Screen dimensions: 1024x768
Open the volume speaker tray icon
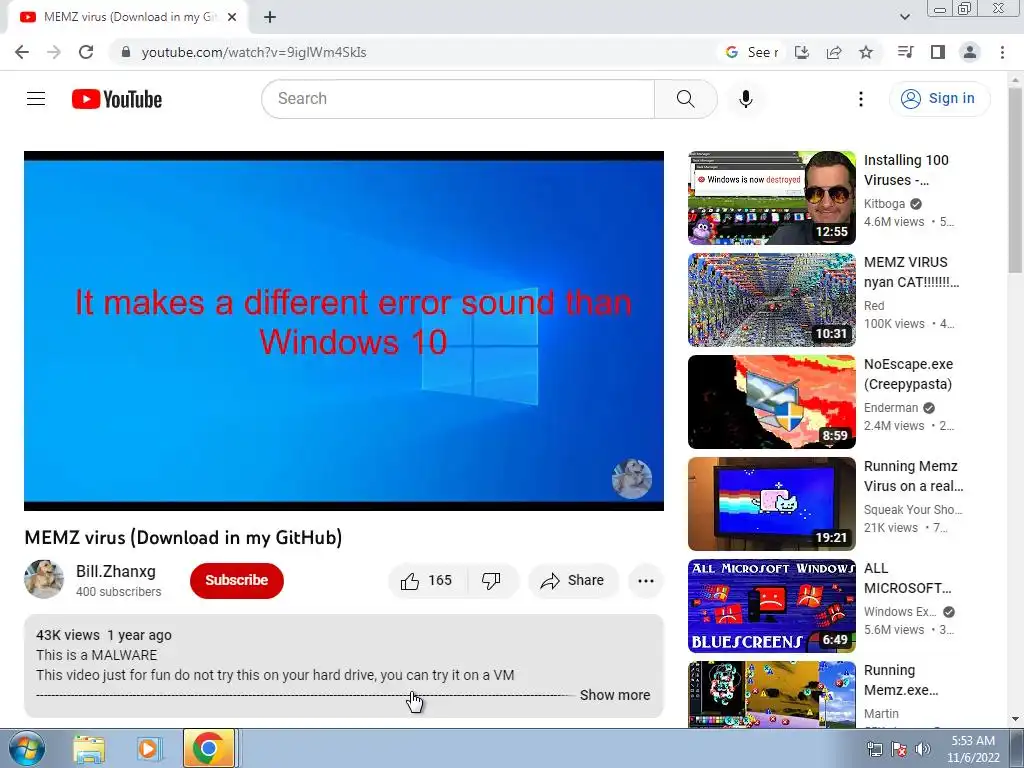point(923,749)
